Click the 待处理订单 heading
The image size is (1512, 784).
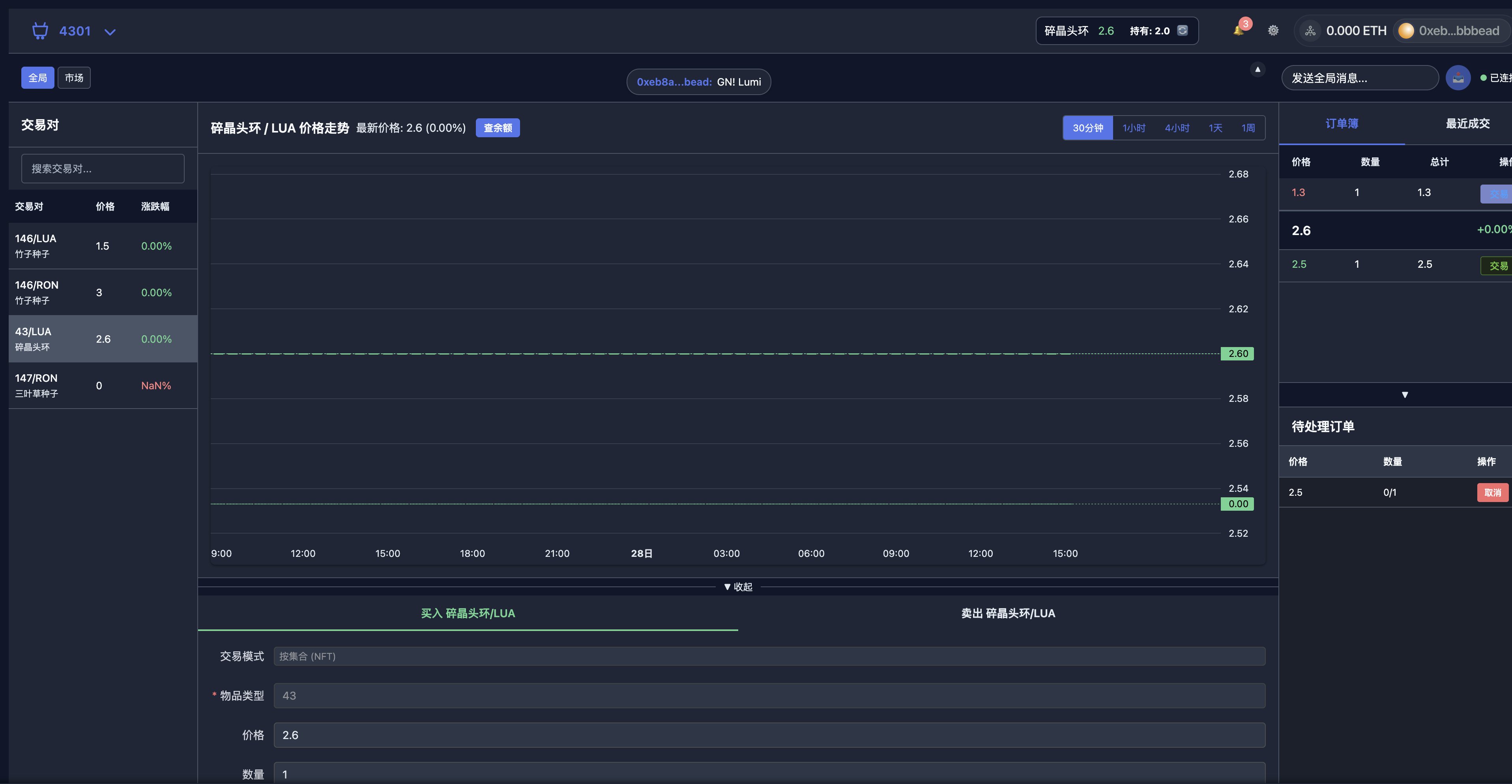1323,427
